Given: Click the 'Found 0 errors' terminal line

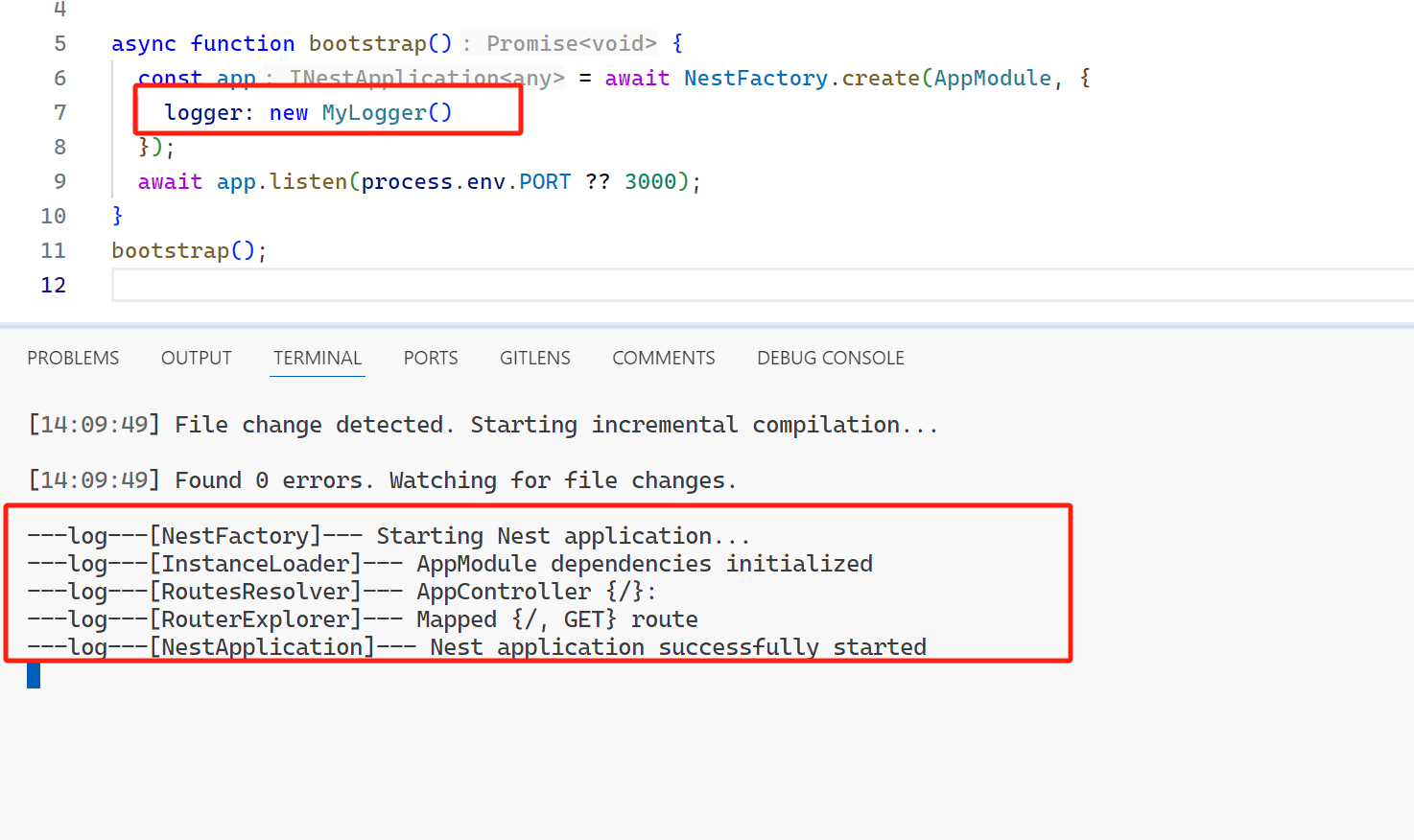Looking at the screenshot, I should coord(382,480).
